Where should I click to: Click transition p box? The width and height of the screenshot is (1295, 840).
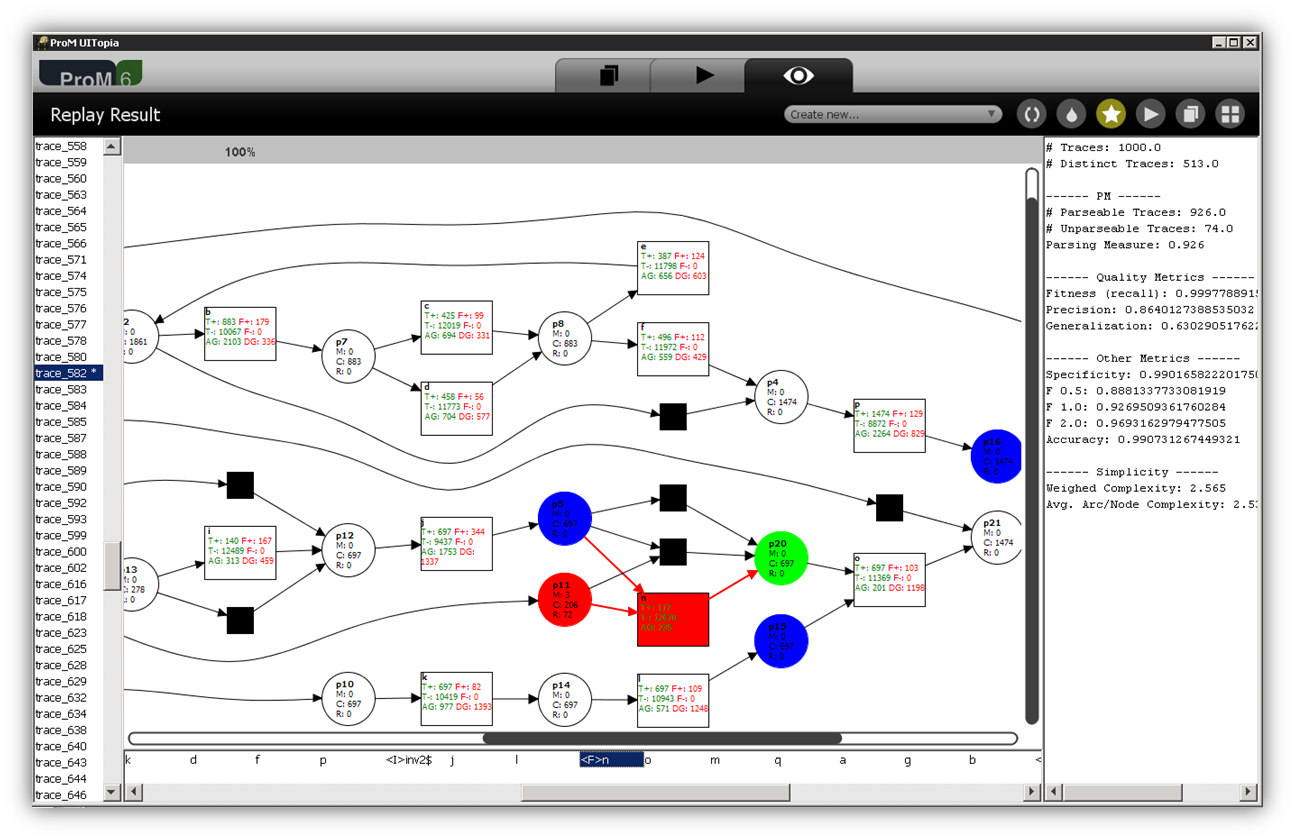click(x=889, y=426)
